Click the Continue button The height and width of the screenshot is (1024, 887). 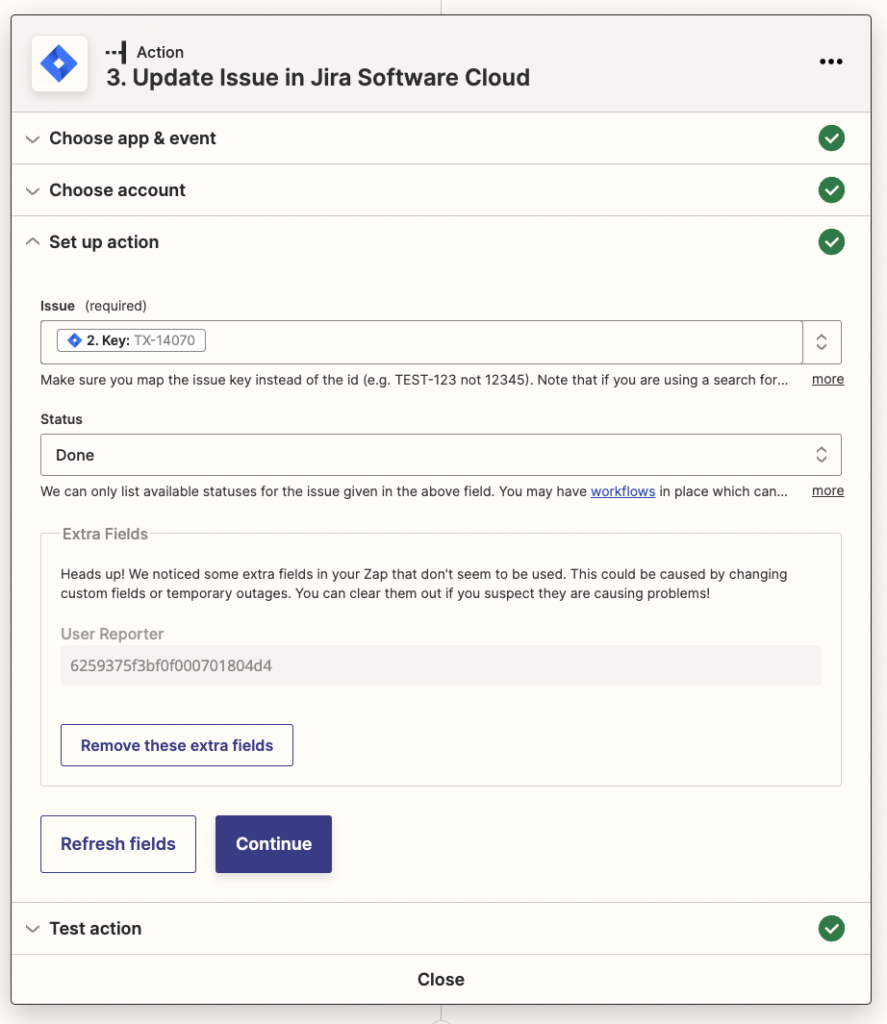pos(274,844)
